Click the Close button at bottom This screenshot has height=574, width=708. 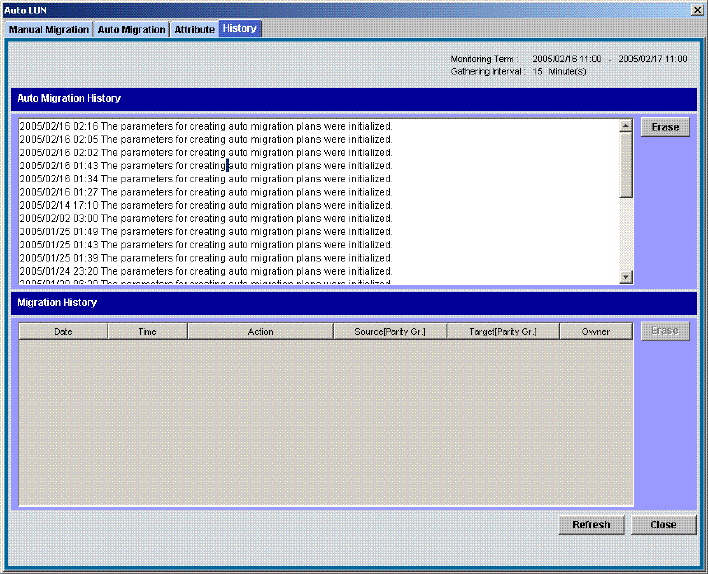[662, 525]
